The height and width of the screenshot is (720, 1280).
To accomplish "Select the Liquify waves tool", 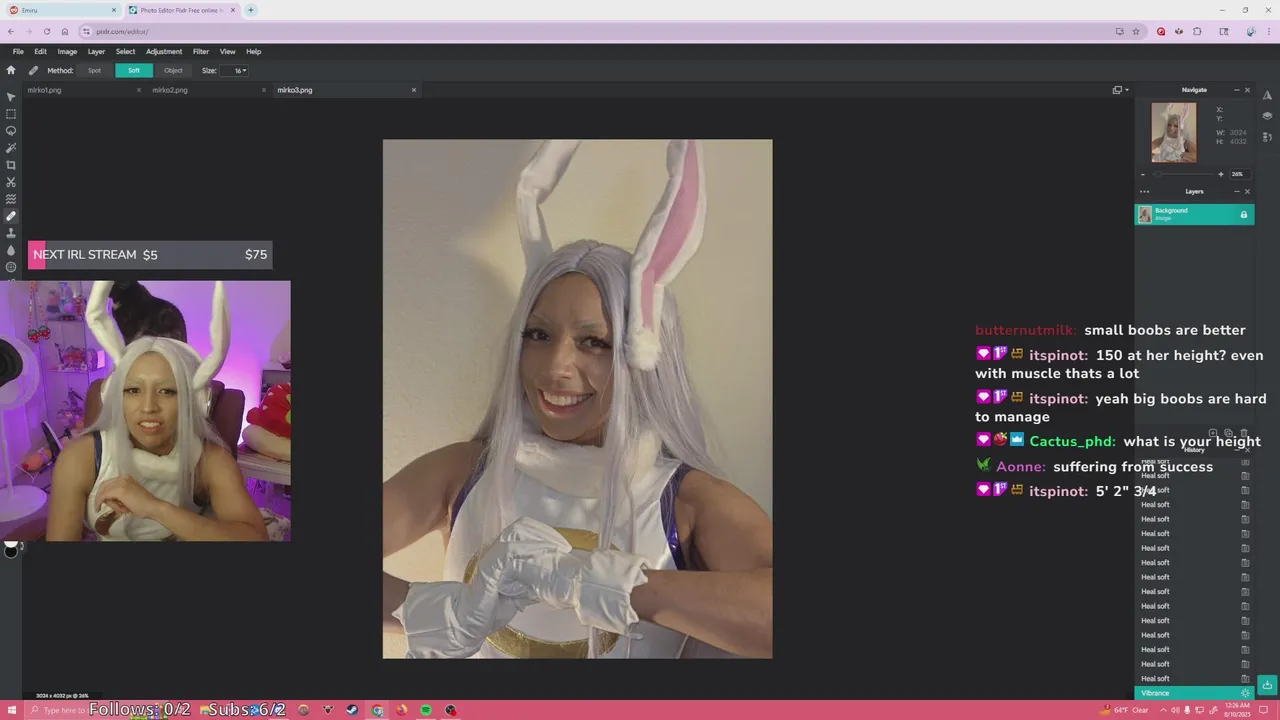I will [11, 199].
